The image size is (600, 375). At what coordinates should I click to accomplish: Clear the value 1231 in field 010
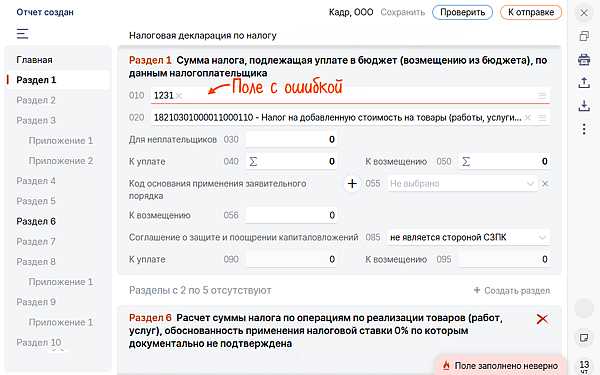[179, 96]
